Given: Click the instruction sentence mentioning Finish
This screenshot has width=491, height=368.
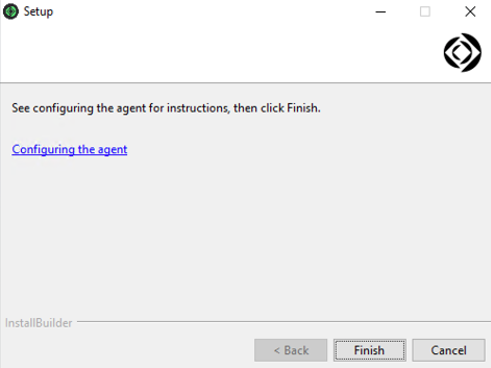Looking at the screenshot, I should (x=166, y=108).
